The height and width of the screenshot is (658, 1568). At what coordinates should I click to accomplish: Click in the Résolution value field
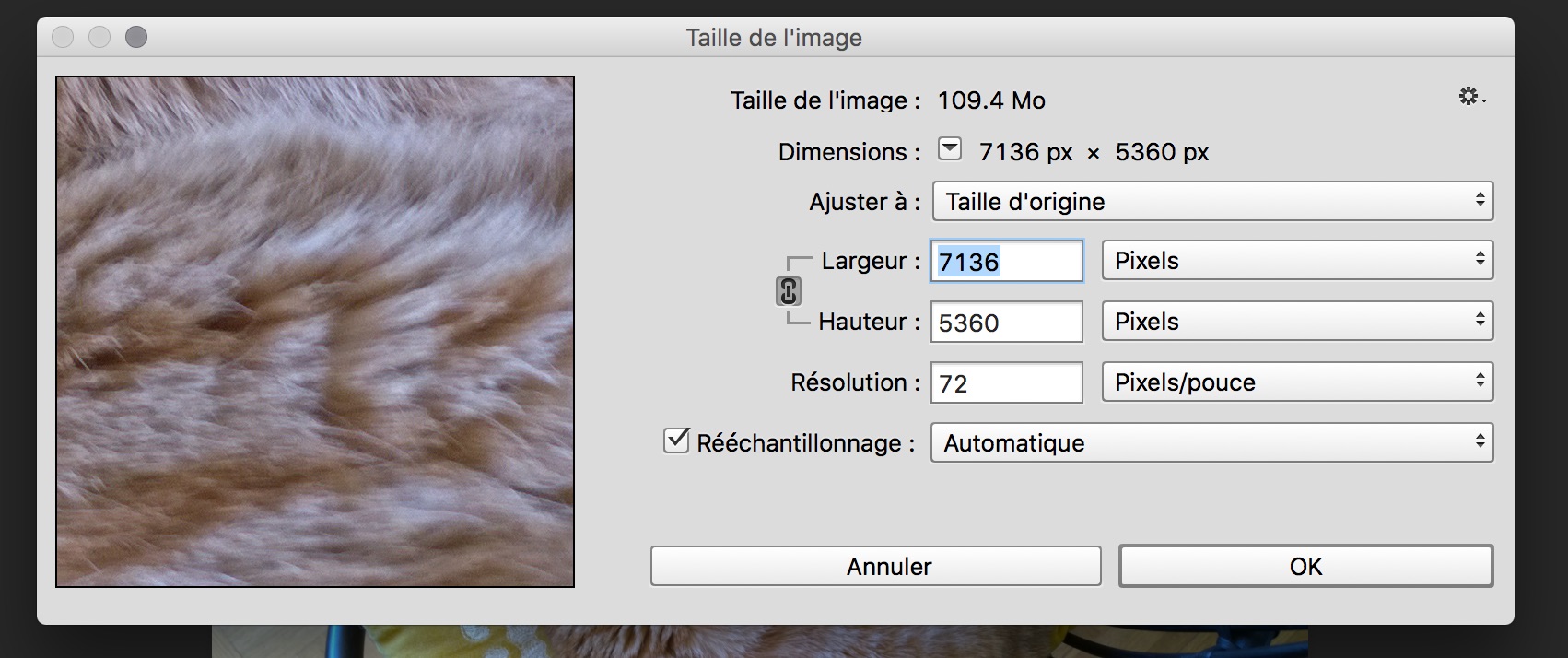point(1006,383)
